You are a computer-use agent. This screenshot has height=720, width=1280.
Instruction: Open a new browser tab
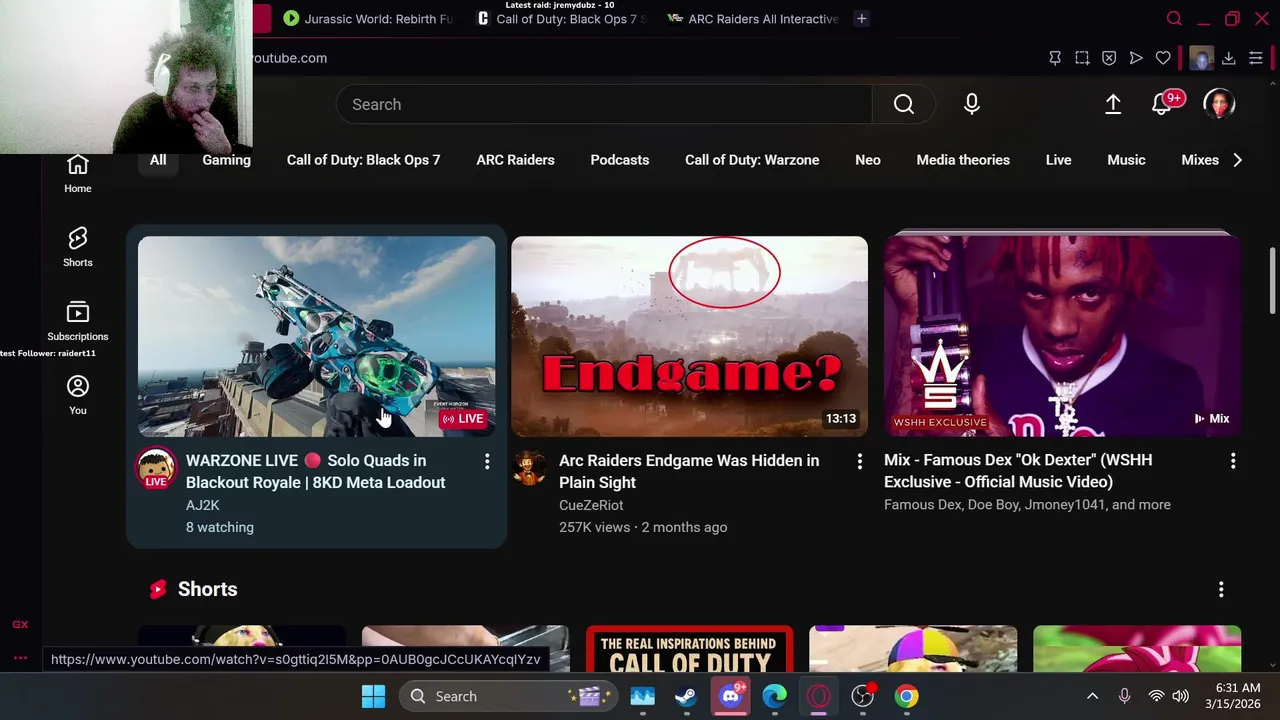(861, 18)
